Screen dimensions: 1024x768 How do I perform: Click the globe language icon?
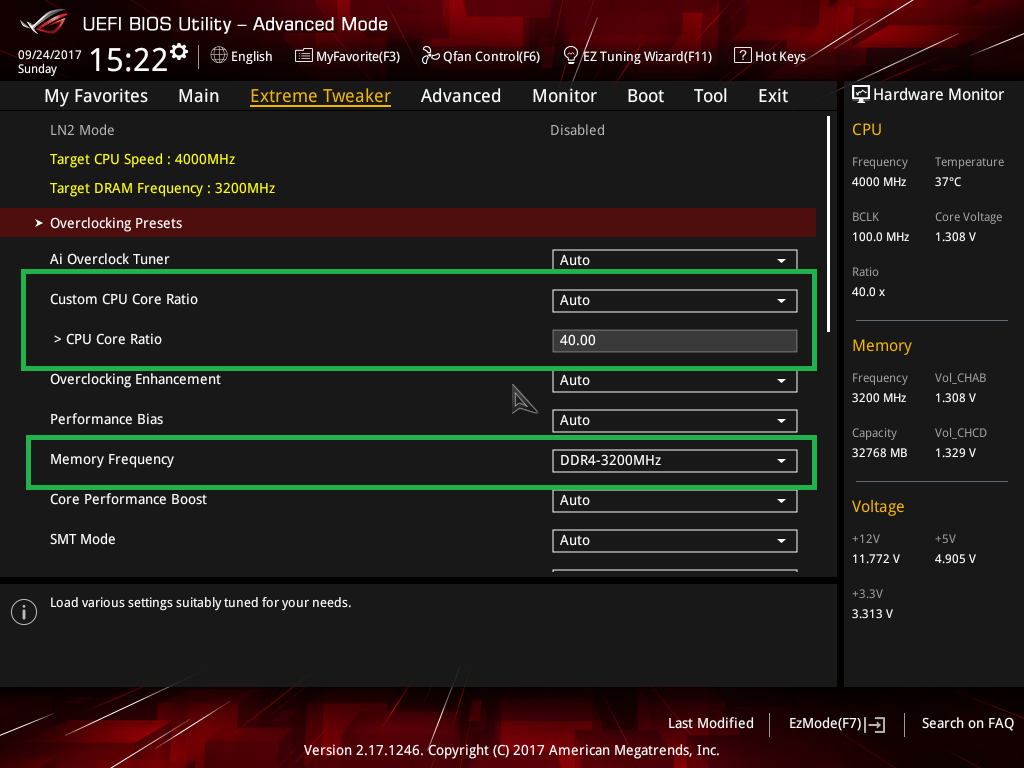219,56
